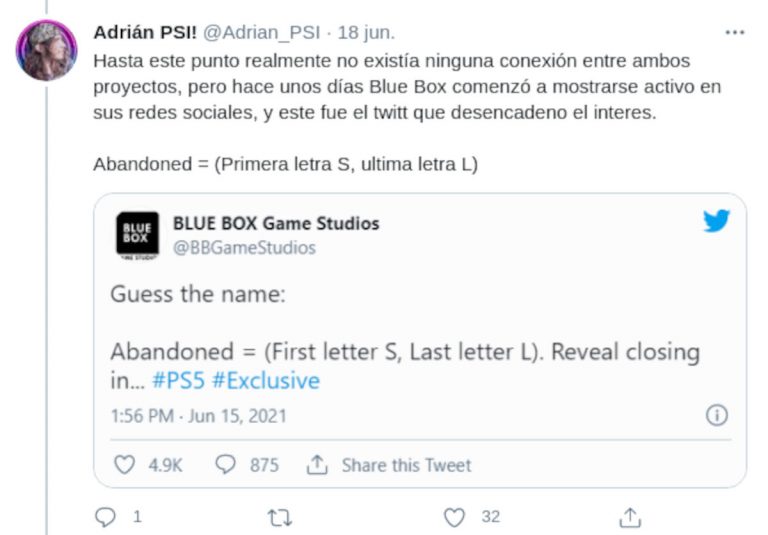
Task: Open BLUE BOX Game Studios profile name
Action: click(x=276, y=223)
